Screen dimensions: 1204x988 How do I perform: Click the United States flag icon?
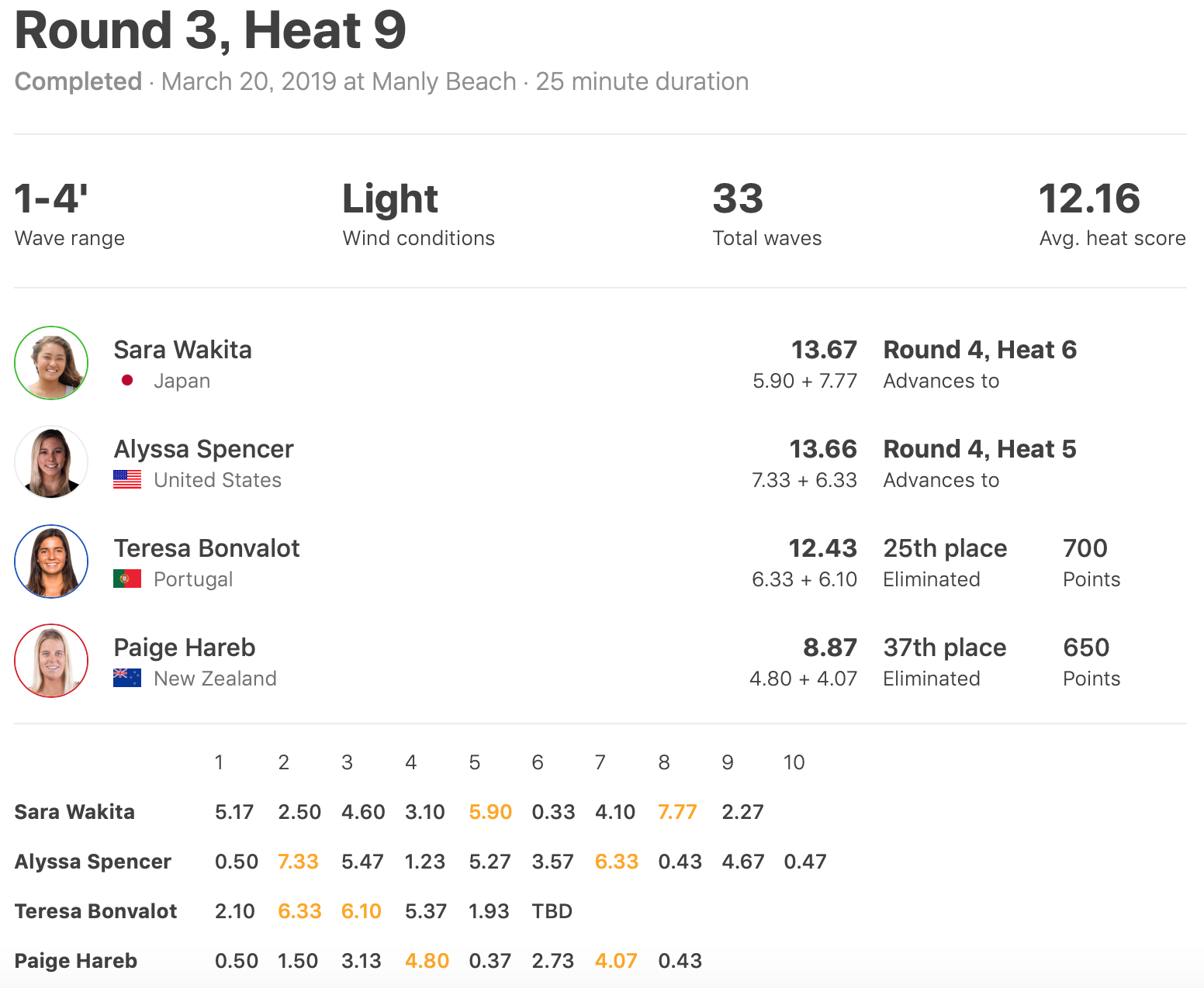127,480
